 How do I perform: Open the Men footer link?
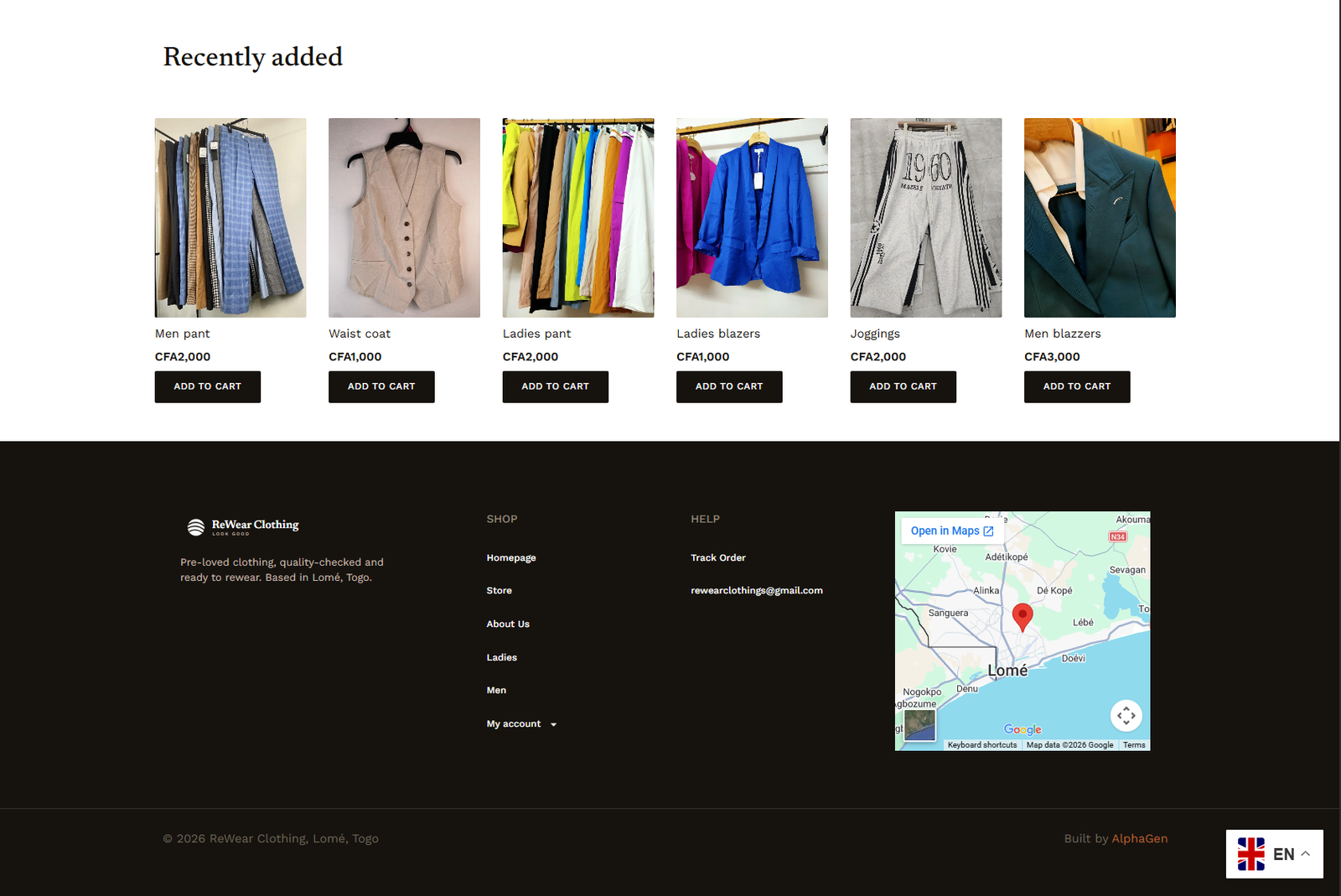[496, 691]
